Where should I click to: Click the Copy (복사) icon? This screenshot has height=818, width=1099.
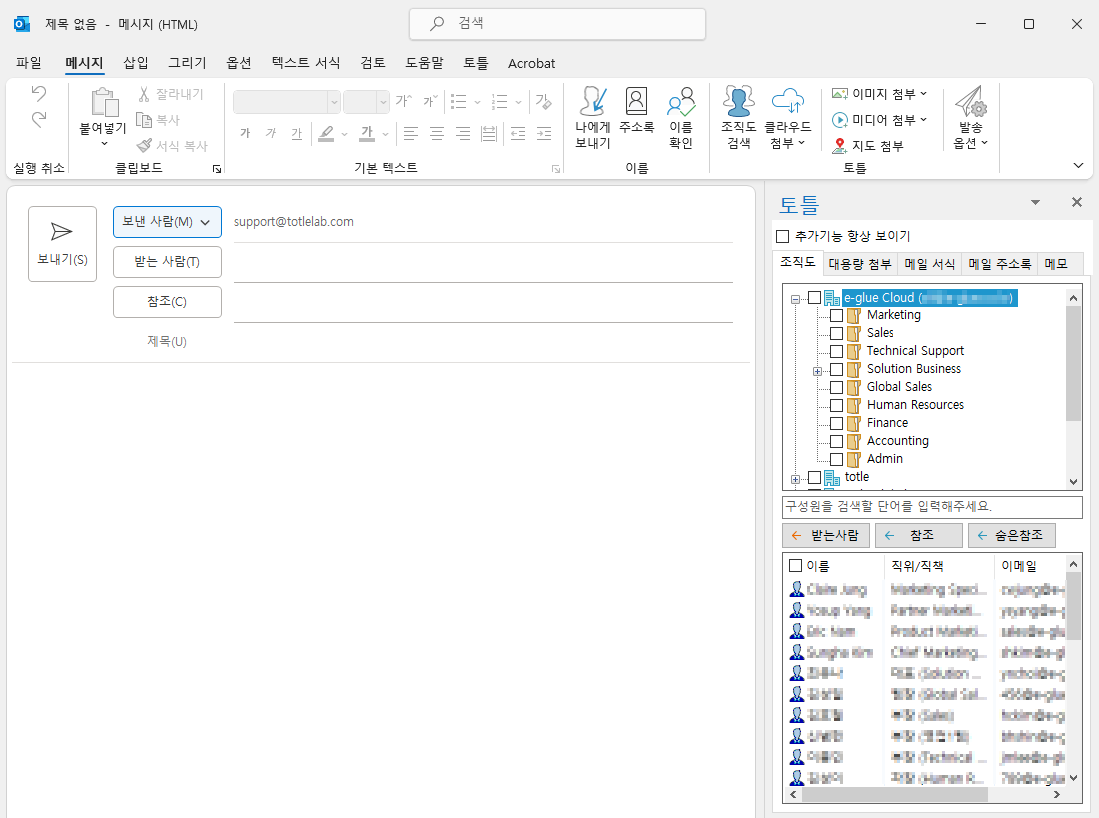(144, 120)
